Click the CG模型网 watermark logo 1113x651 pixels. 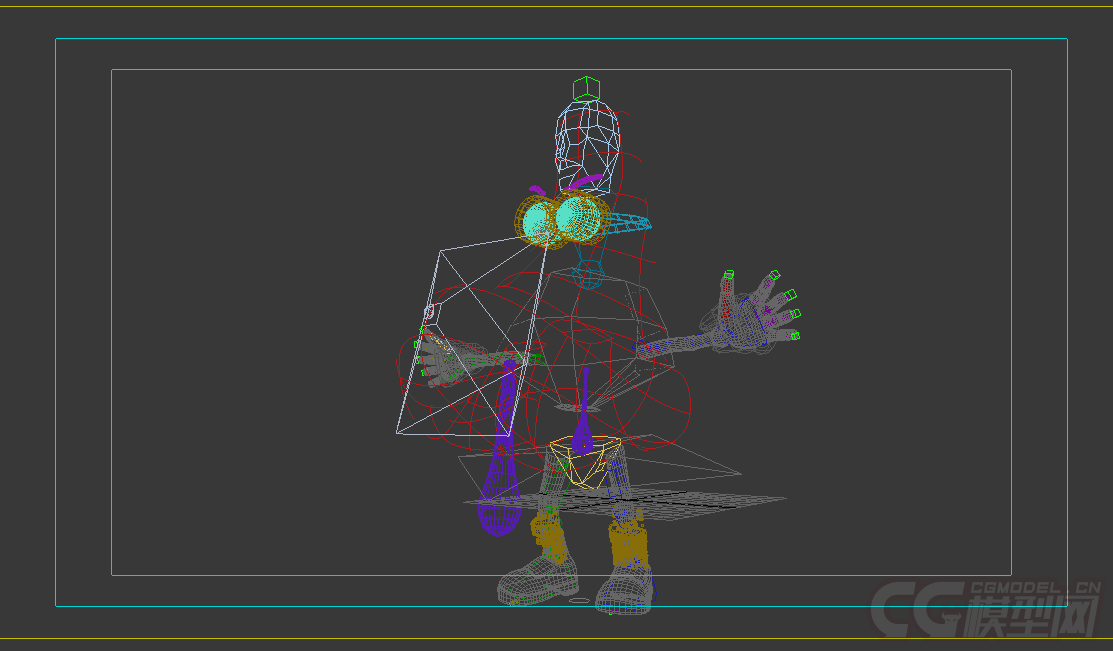tap(984, 610)
